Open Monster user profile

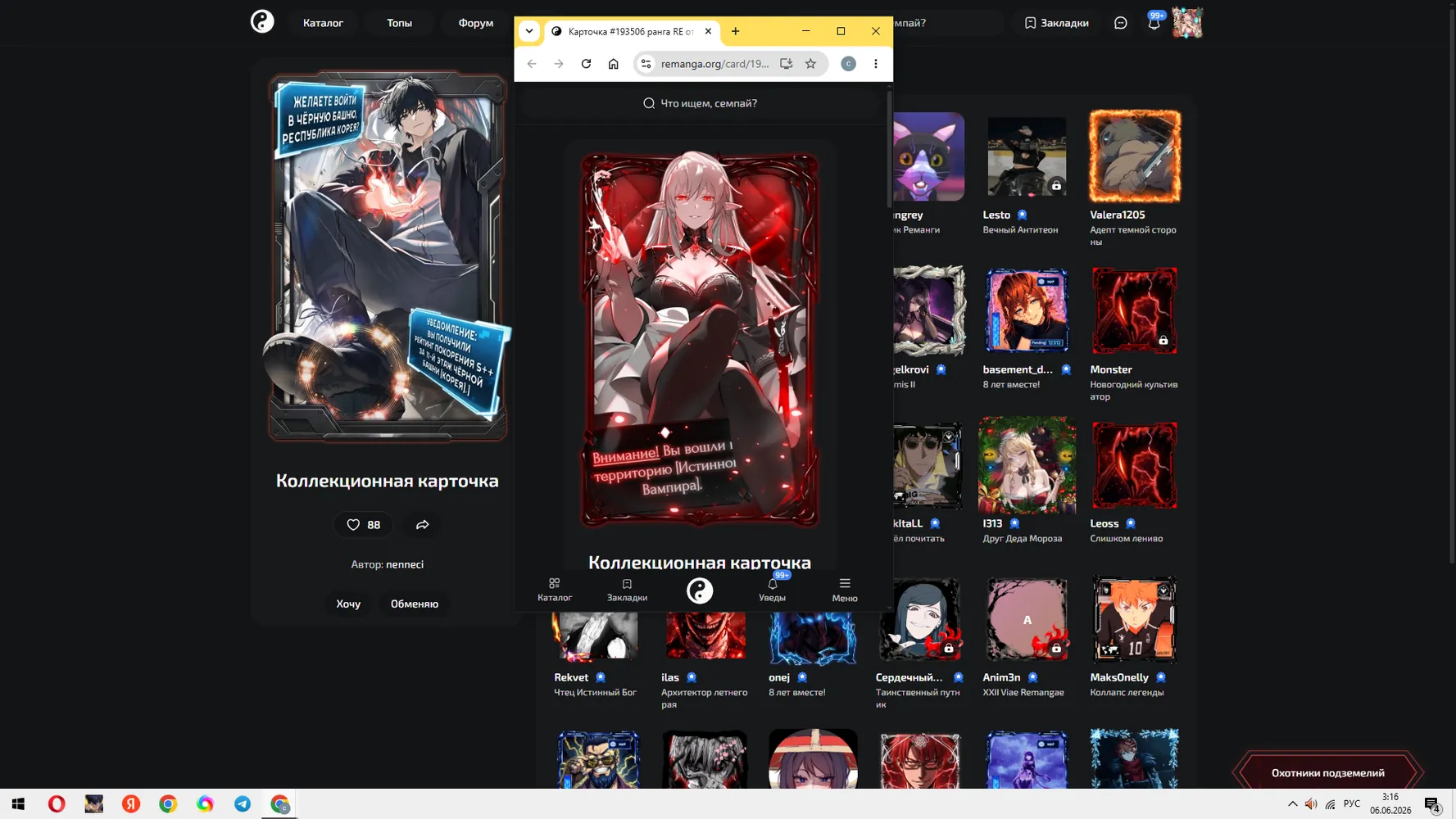1111,369
